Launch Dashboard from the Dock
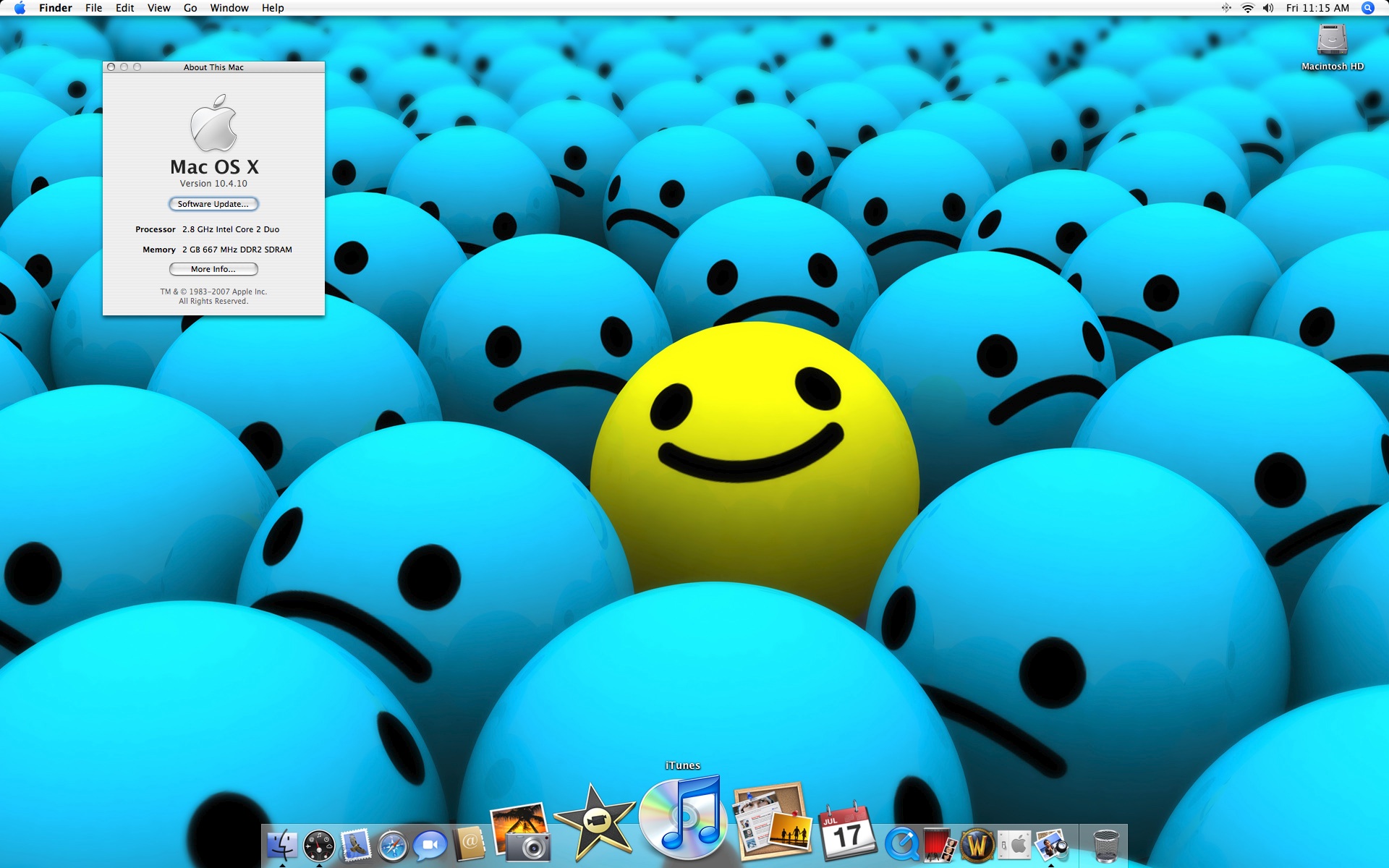The height and width of the screenshot is (868, 1389). click(x=319, y=845)
